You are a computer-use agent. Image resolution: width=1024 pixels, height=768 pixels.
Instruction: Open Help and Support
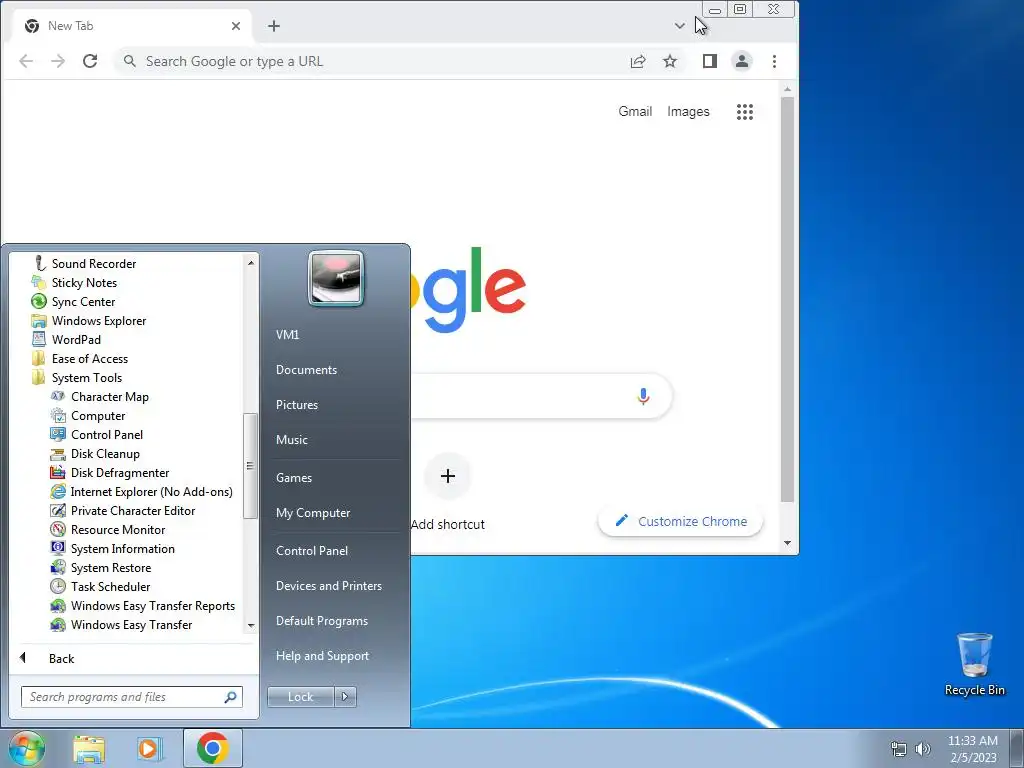(322, 656)
